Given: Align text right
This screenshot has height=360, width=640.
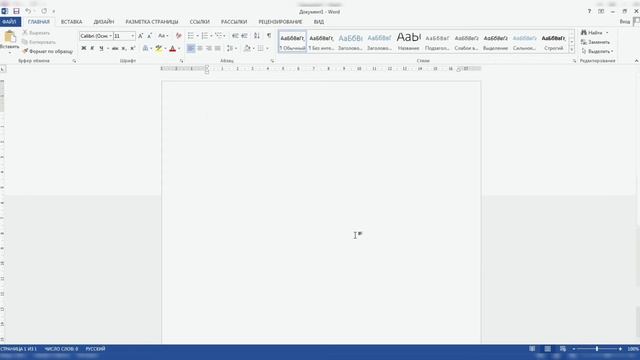Looking at the screenshot, I should click(209, 48).
